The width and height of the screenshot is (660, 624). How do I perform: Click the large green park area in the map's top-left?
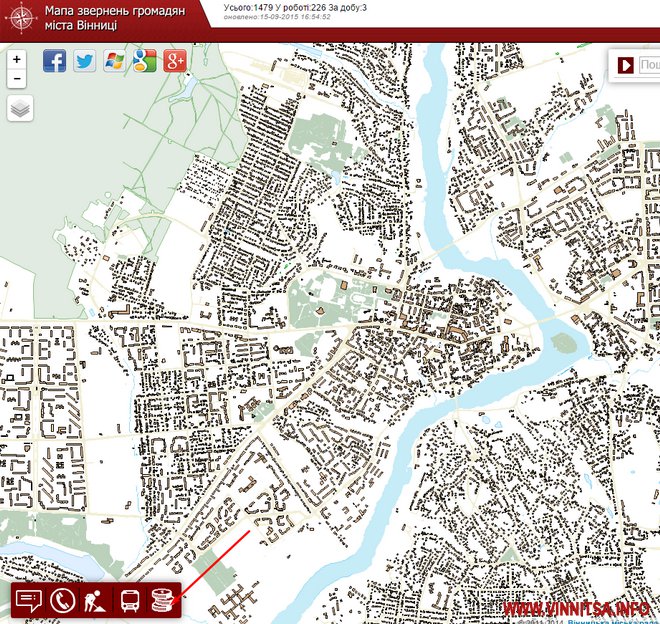pos(100,150)
